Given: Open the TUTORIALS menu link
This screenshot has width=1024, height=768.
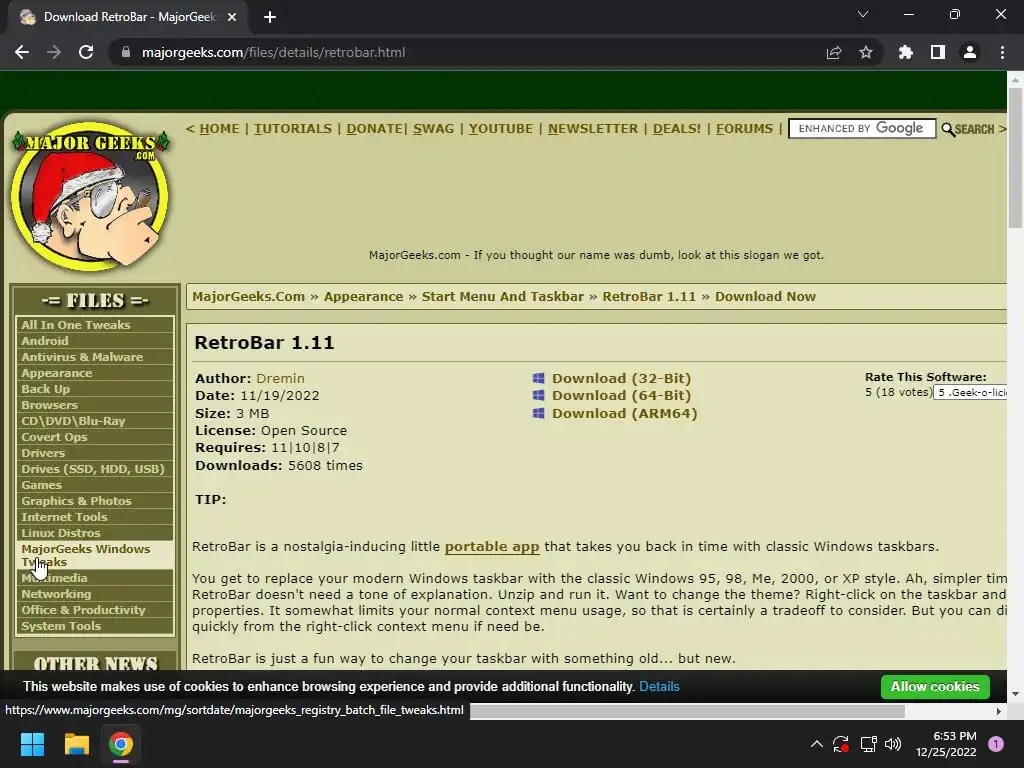Looking at the screenshot, I should [x=293, y=129].
